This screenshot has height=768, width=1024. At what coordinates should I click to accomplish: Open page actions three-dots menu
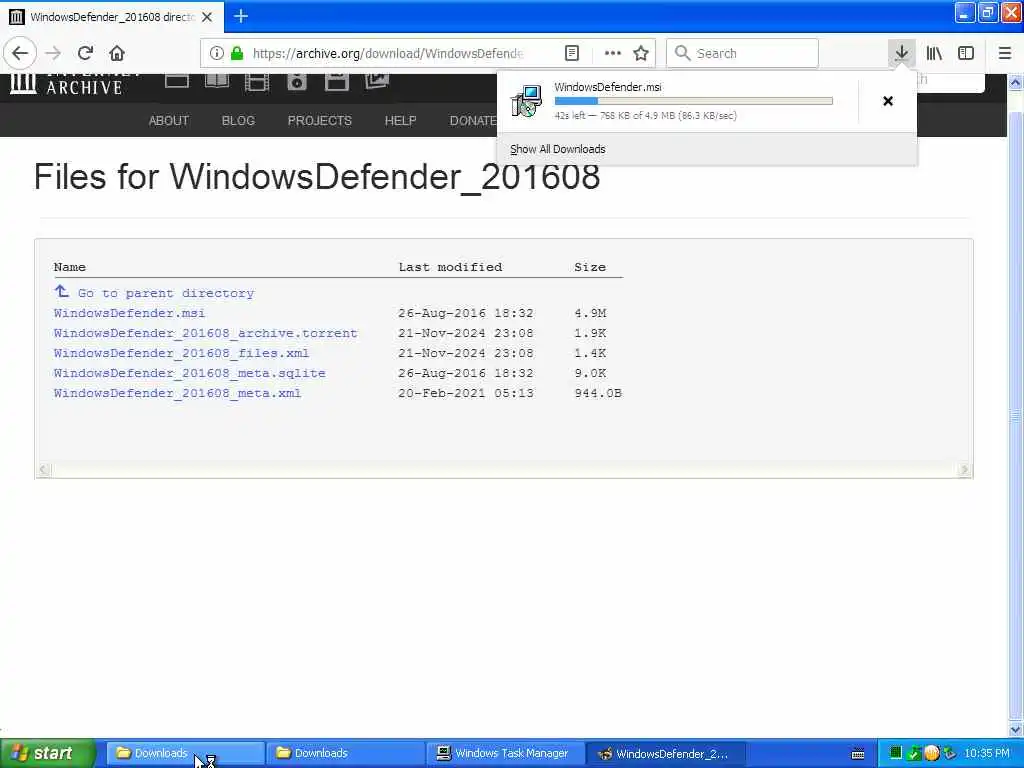point(613,53)
